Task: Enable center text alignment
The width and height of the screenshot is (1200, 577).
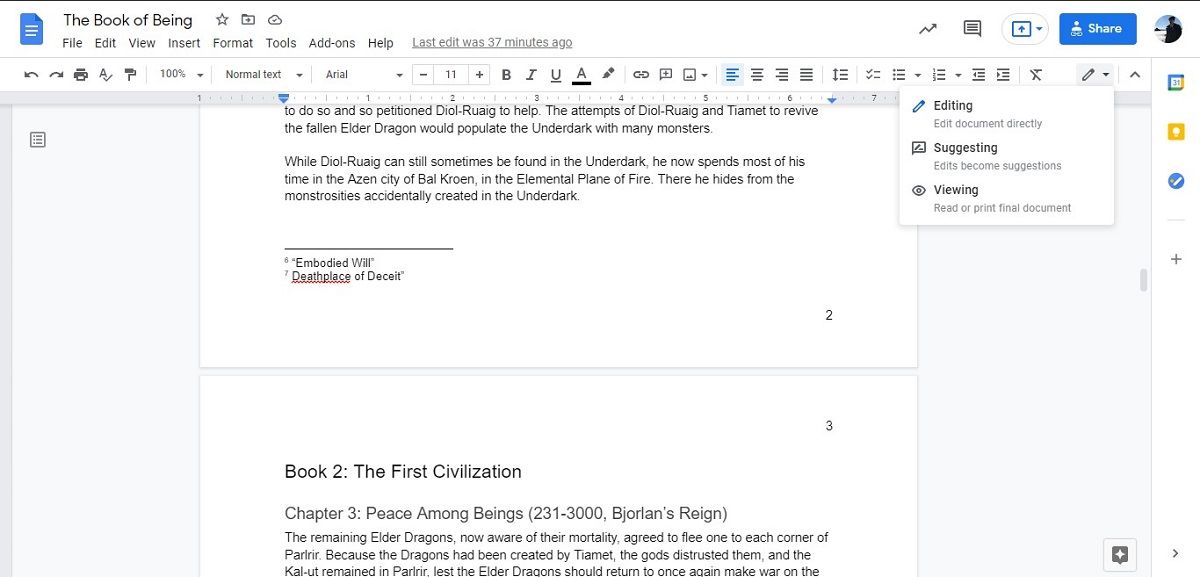Action: coord(757,75)
